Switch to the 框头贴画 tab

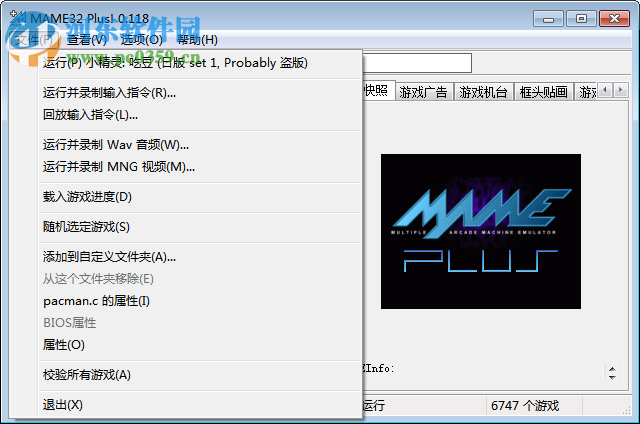click(x=543, y=92)
